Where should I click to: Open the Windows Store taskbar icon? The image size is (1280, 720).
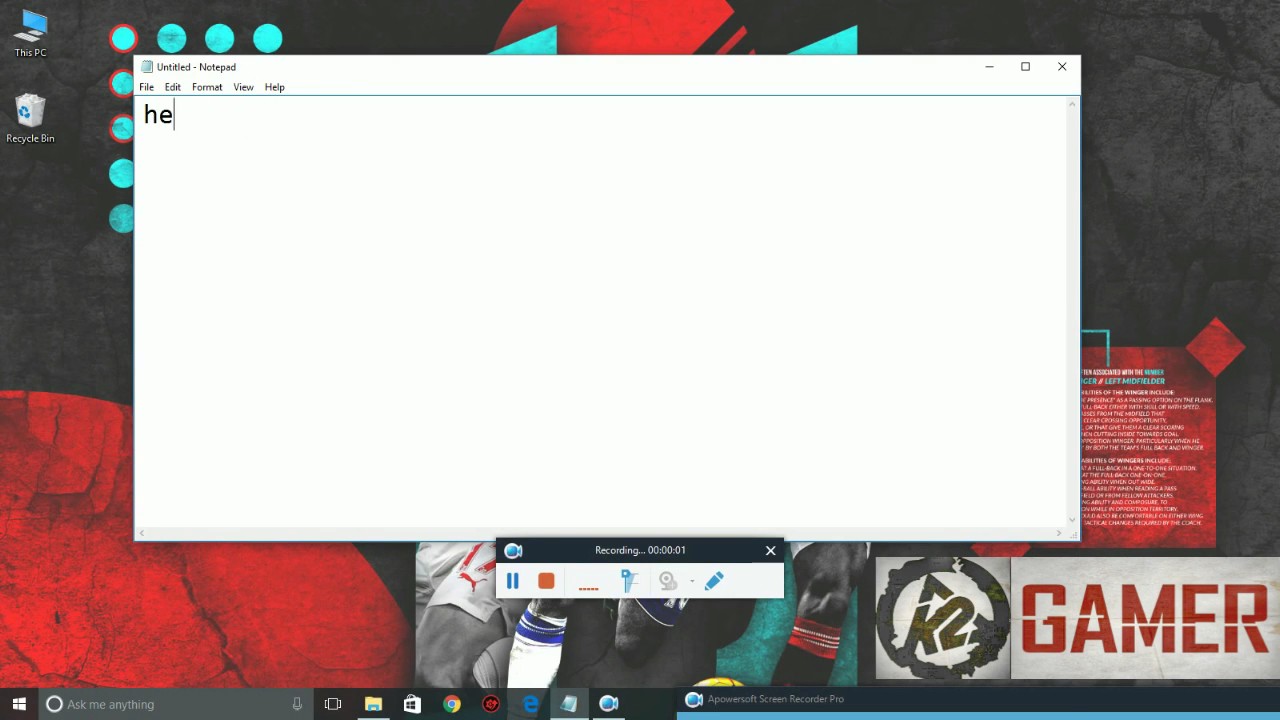(412, 704)
